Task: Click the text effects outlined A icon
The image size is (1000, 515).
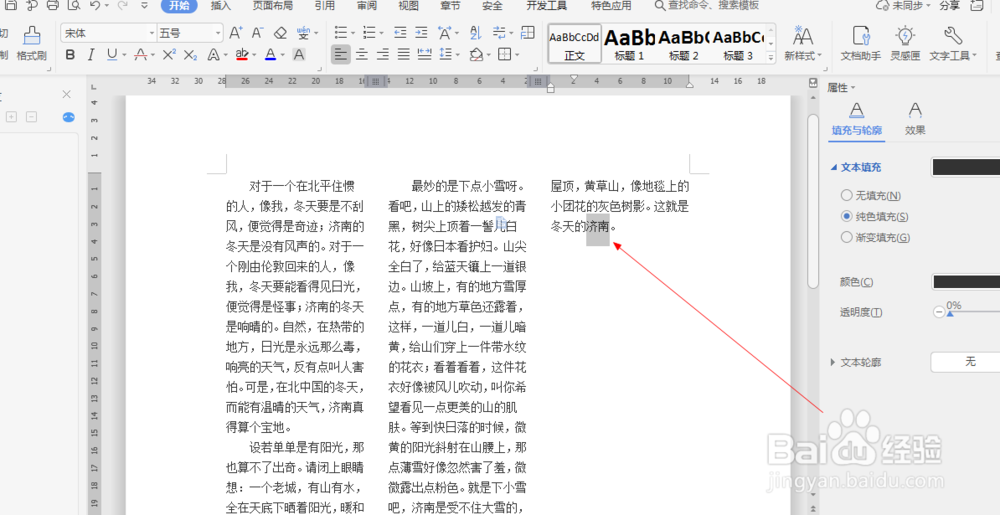Action: click(x=213, y=55)
